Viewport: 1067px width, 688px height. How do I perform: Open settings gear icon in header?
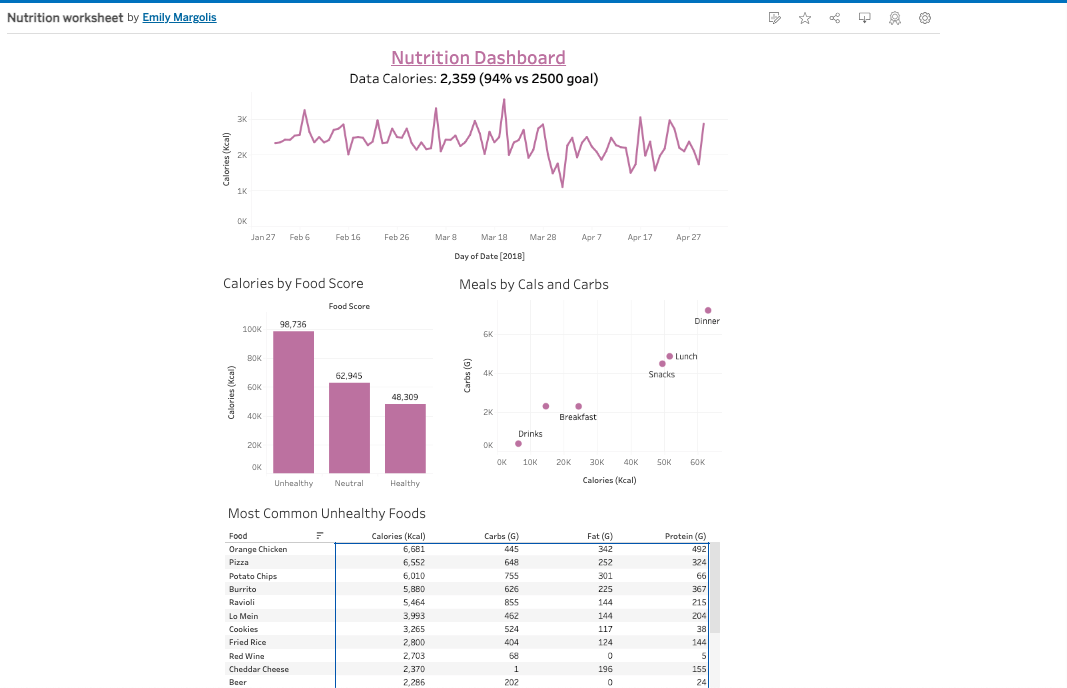click(925, 18)
